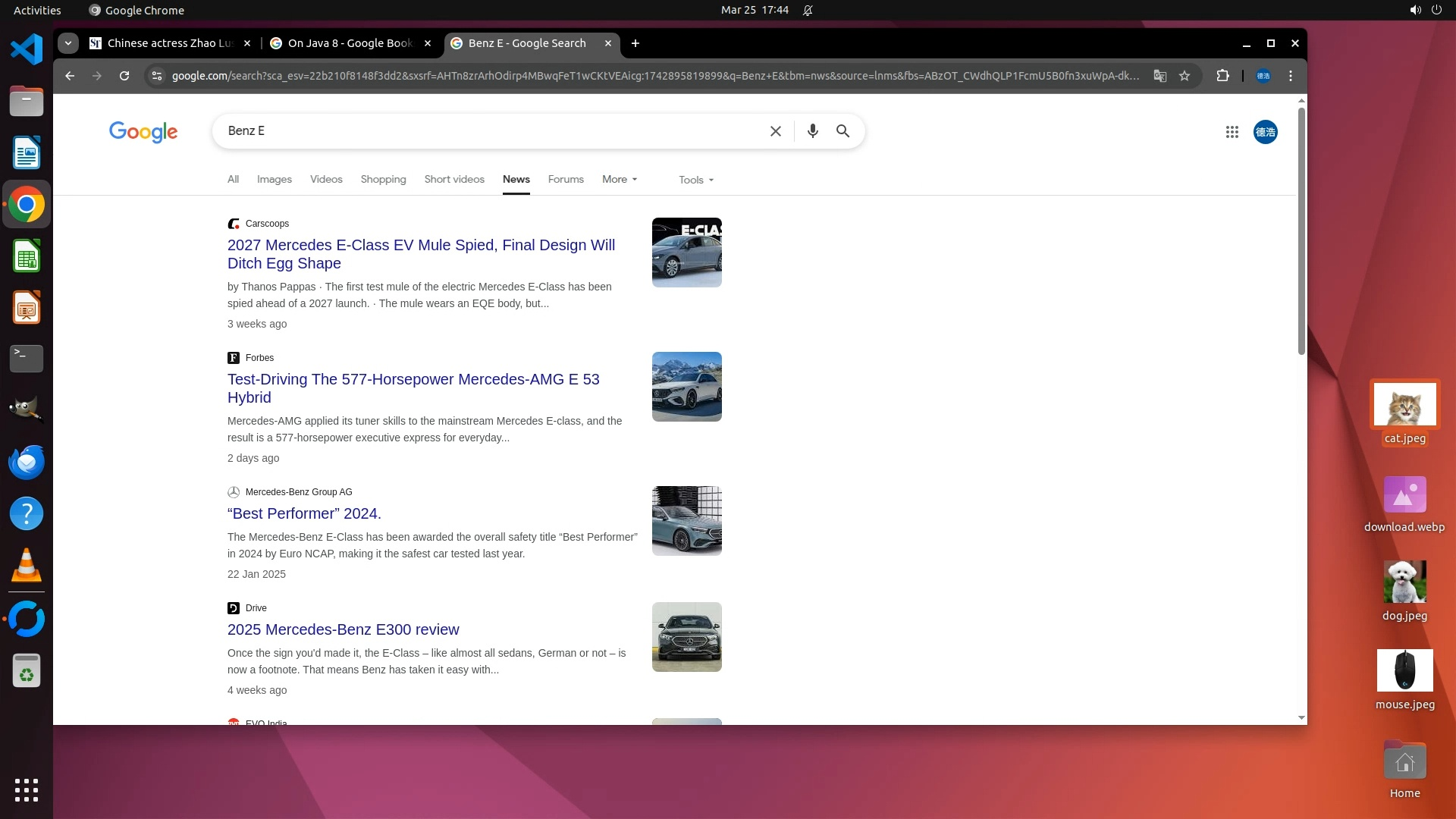1456x819 pixels.
Task: Click the magnifier search submit icon
Action: pos(843,131)
